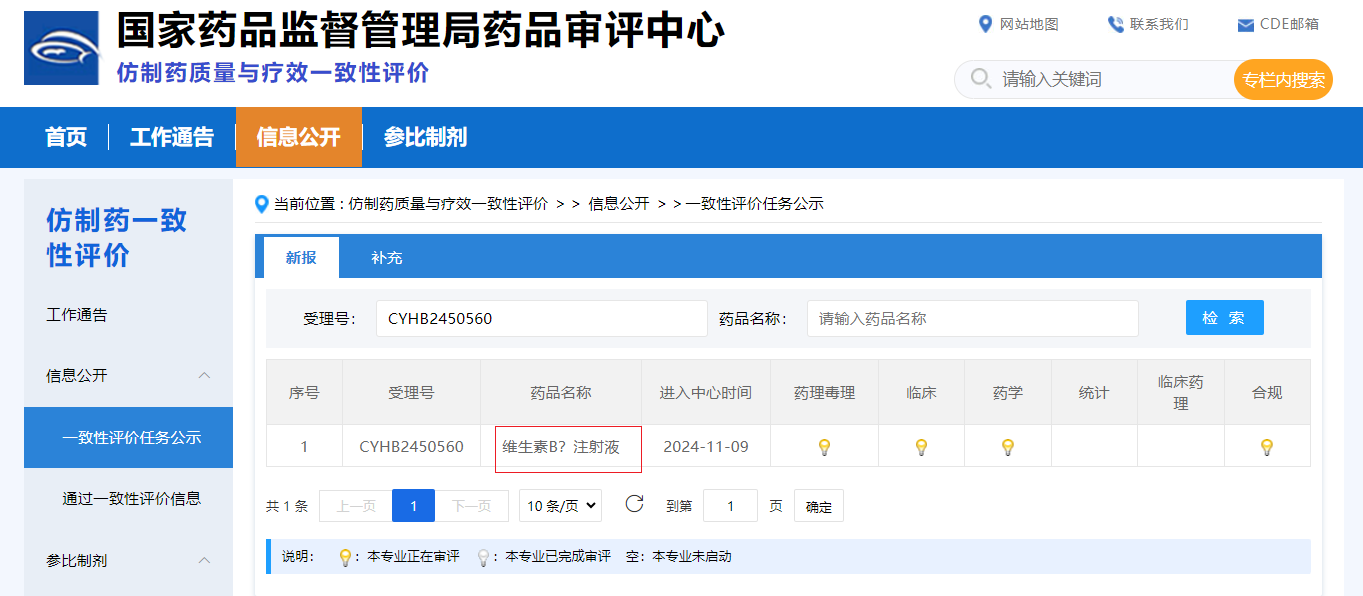Click the yellow lightbulb under 药理毒理
This screenshot has height=596, width=1363.
click(824, 446)
